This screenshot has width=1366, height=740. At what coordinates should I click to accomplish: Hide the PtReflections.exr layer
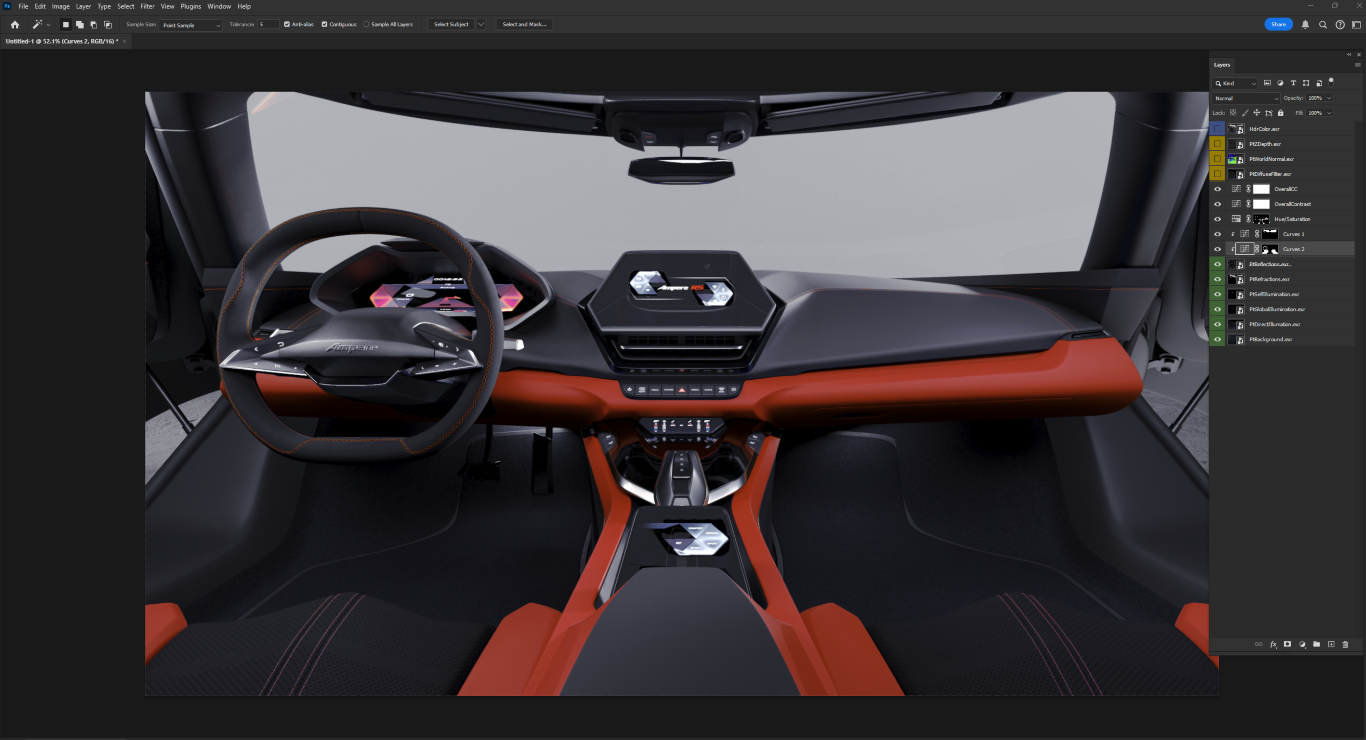1217,264
